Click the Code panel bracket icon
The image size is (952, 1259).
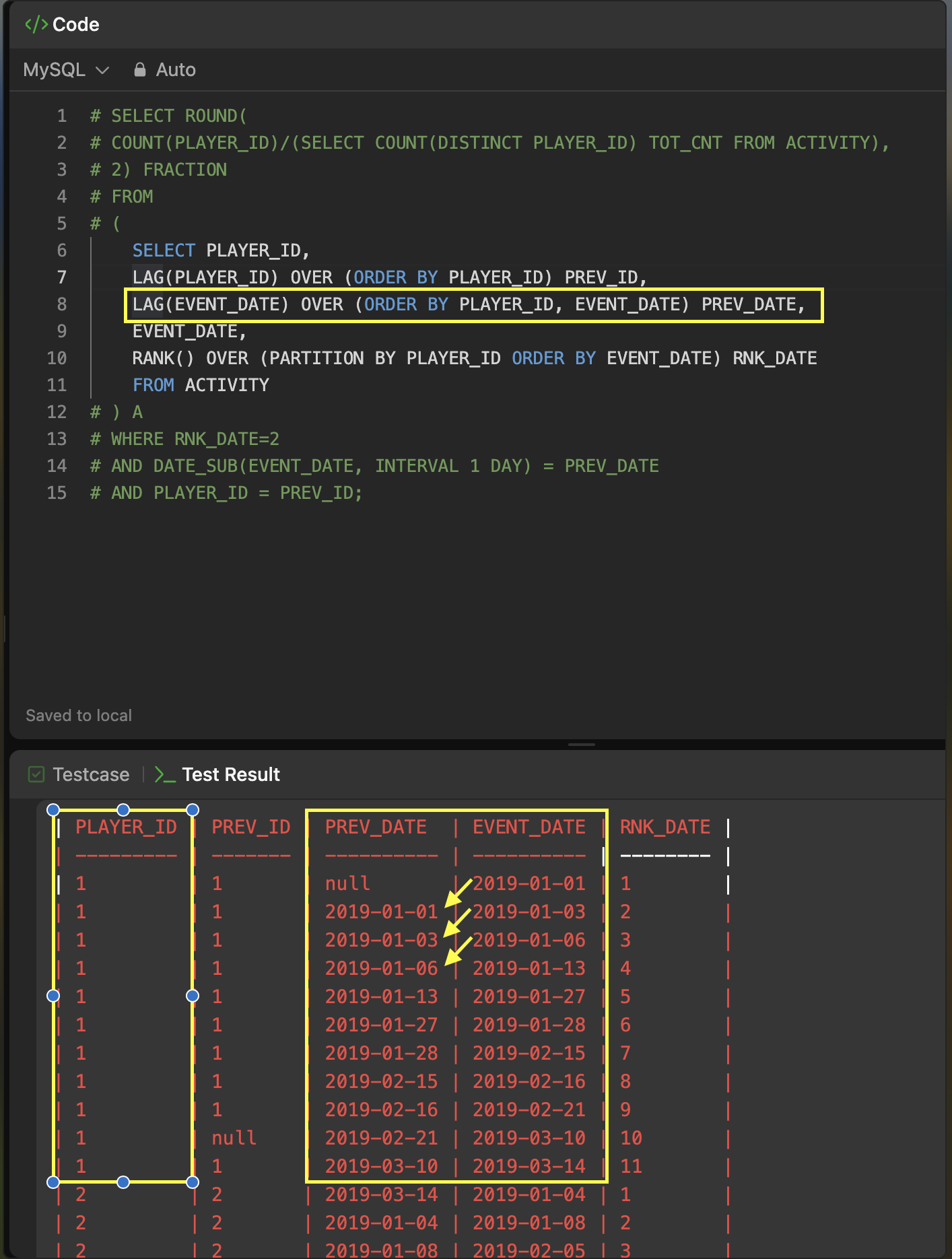coord(36,24)
